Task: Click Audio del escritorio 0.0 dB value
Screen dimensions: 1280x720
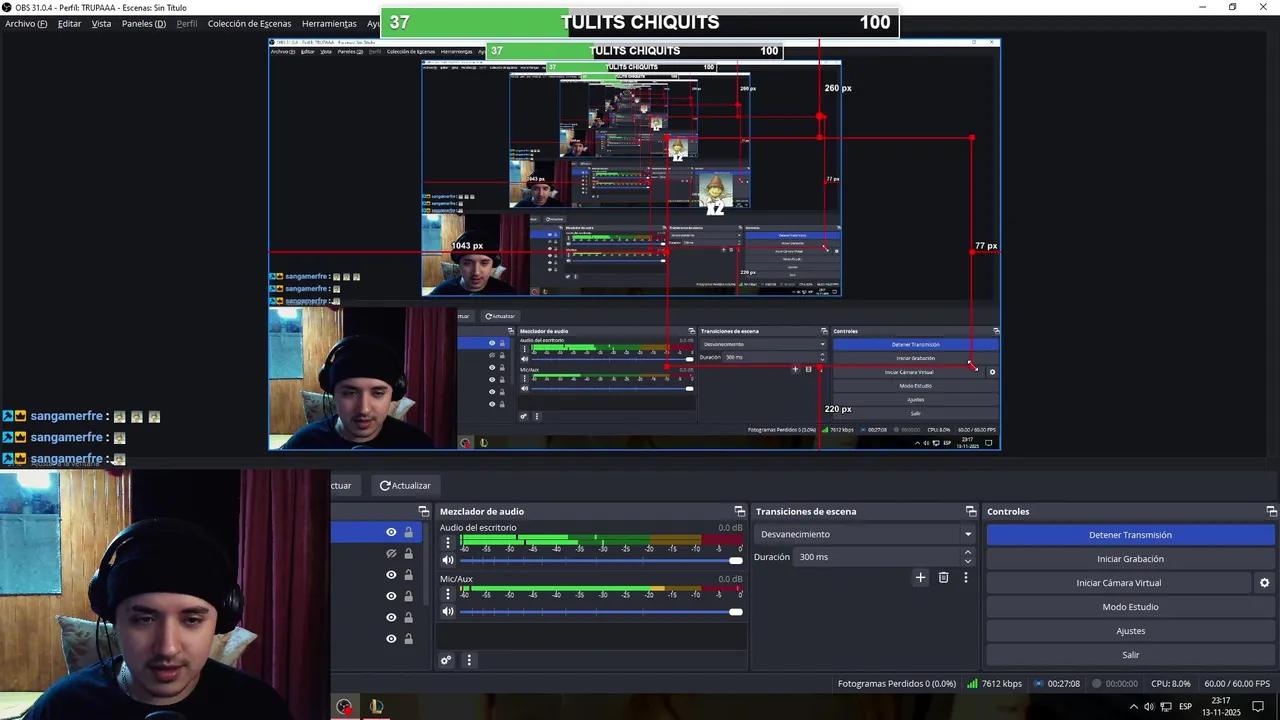Action: tap(730, 528)
